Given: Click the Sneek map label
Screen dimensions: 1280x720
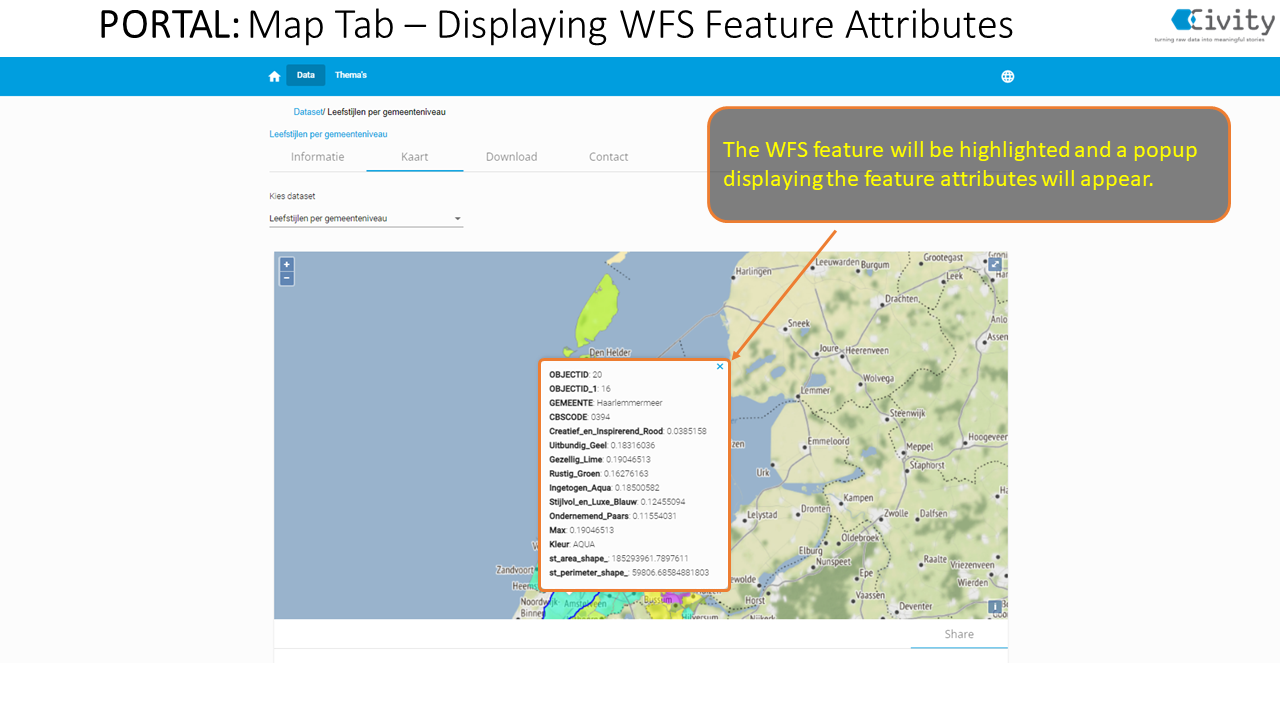Looking at the screenshot, I should 799,323.
